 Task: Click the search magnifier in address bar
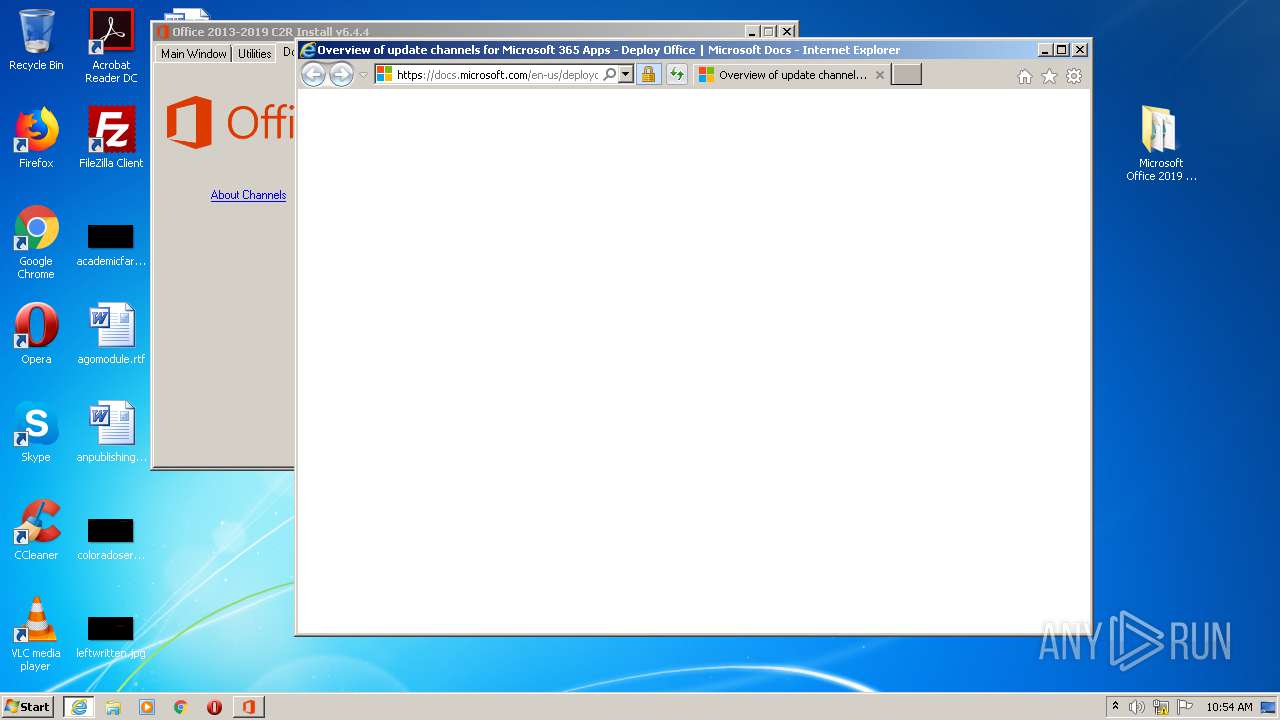click(x=609, y=75)
